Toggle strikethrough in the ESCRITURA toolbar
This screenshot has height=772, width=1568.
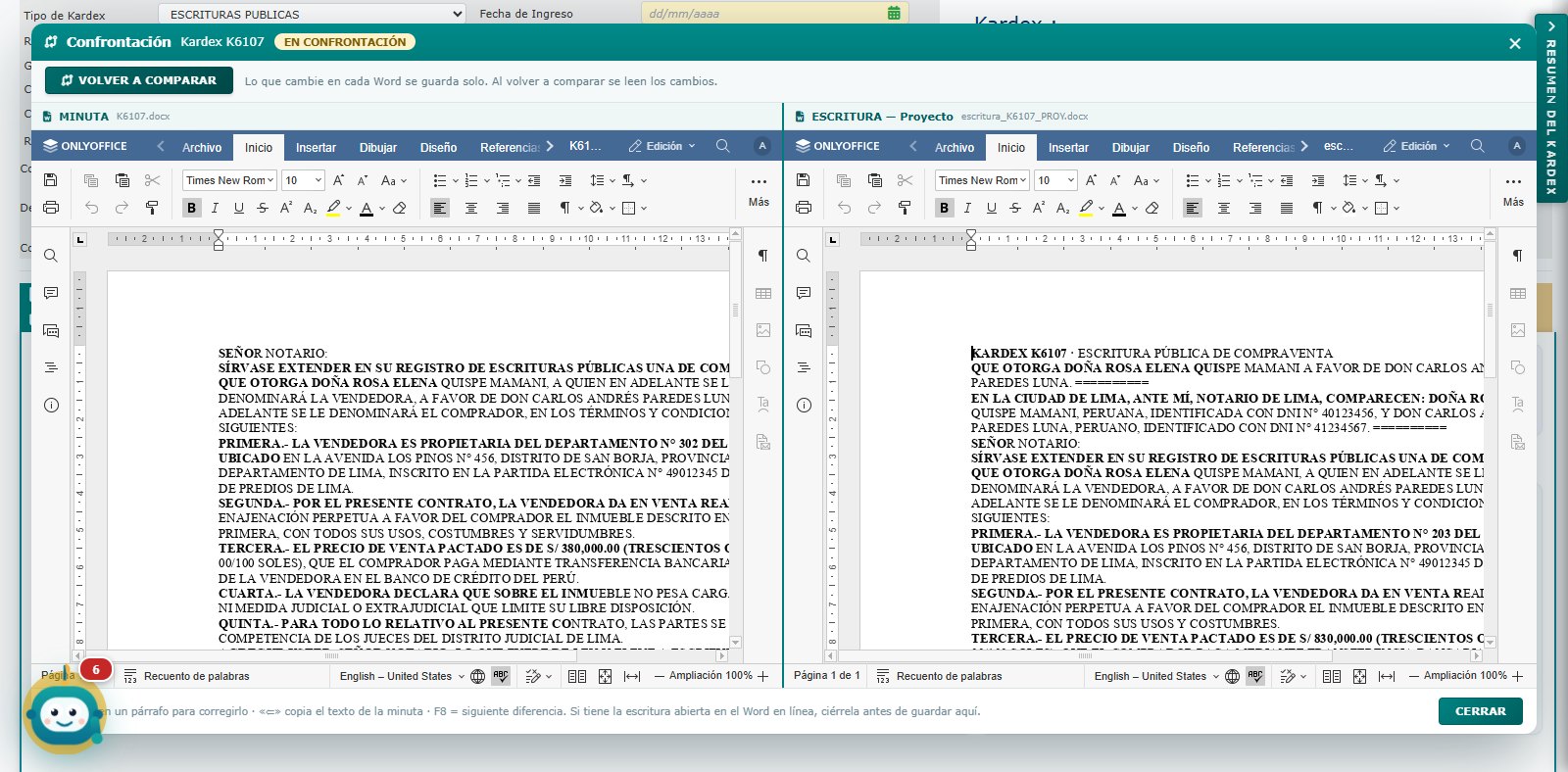click(x=1014, y=208)
